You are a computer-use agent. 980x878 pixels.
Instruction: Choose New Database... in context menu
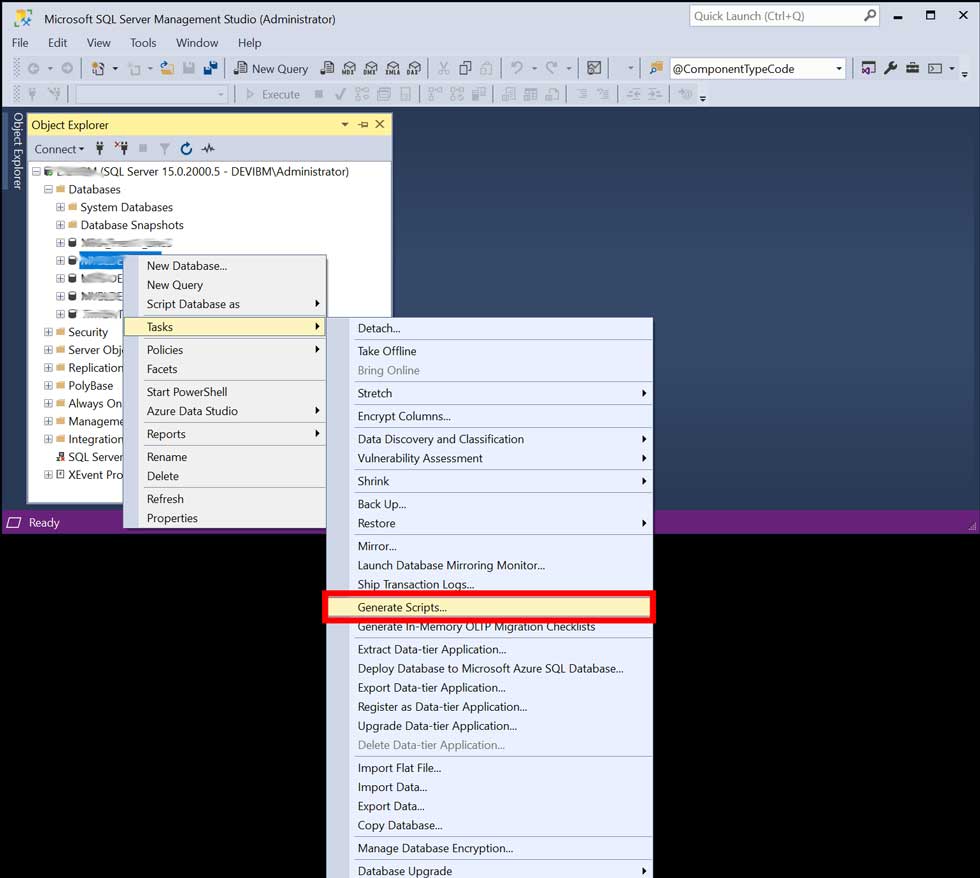pyautogui.click(x=225, y=266)
